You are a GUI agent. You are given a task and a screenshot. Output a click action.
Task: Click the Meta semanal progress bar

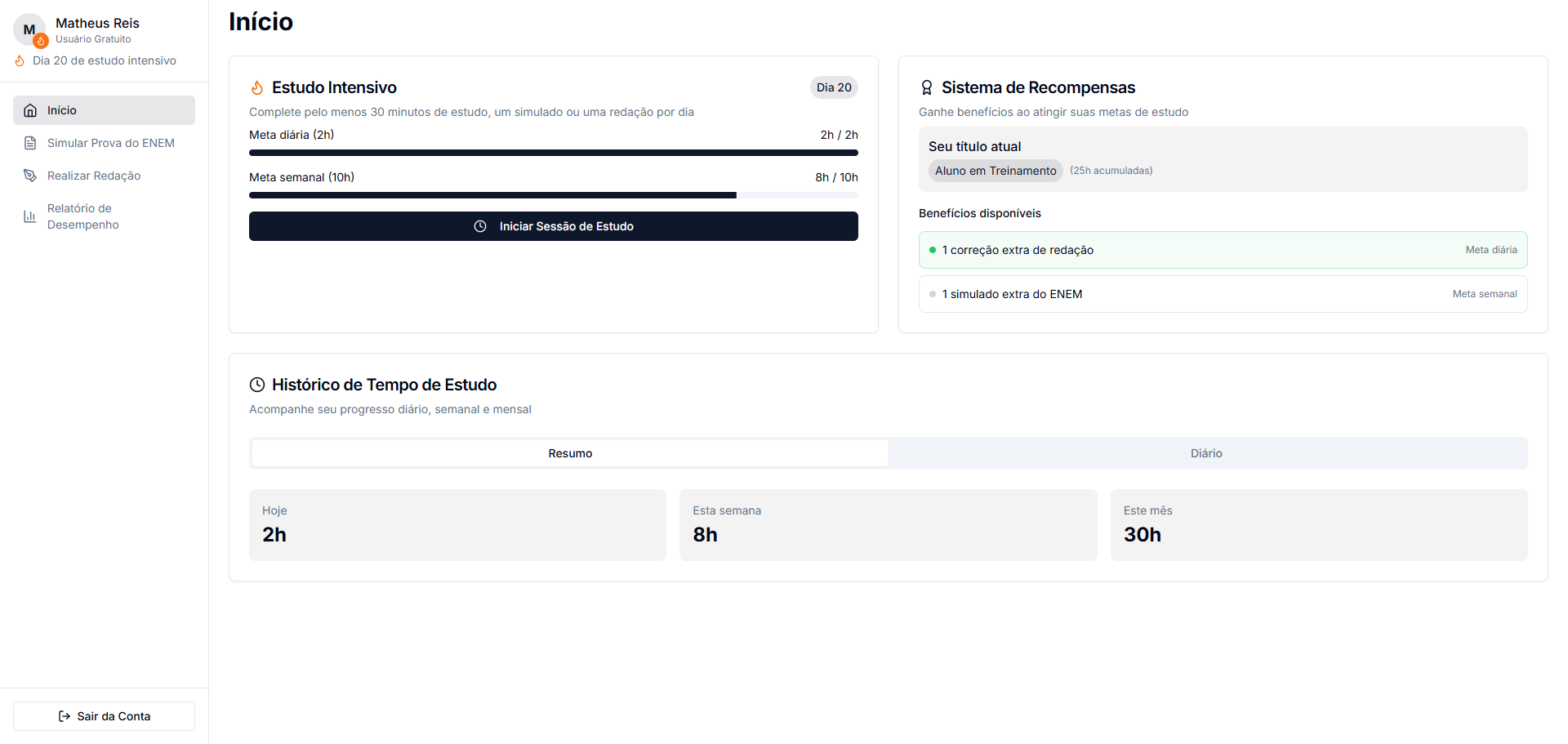[554, 195]
